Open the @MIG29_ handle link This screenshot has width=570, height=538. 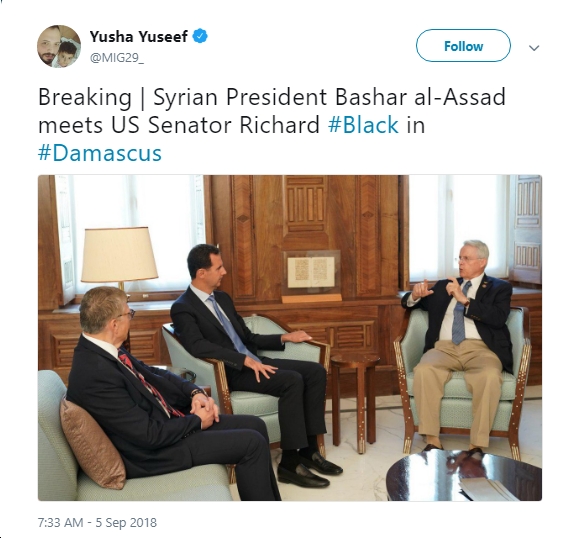coord(117,58)
